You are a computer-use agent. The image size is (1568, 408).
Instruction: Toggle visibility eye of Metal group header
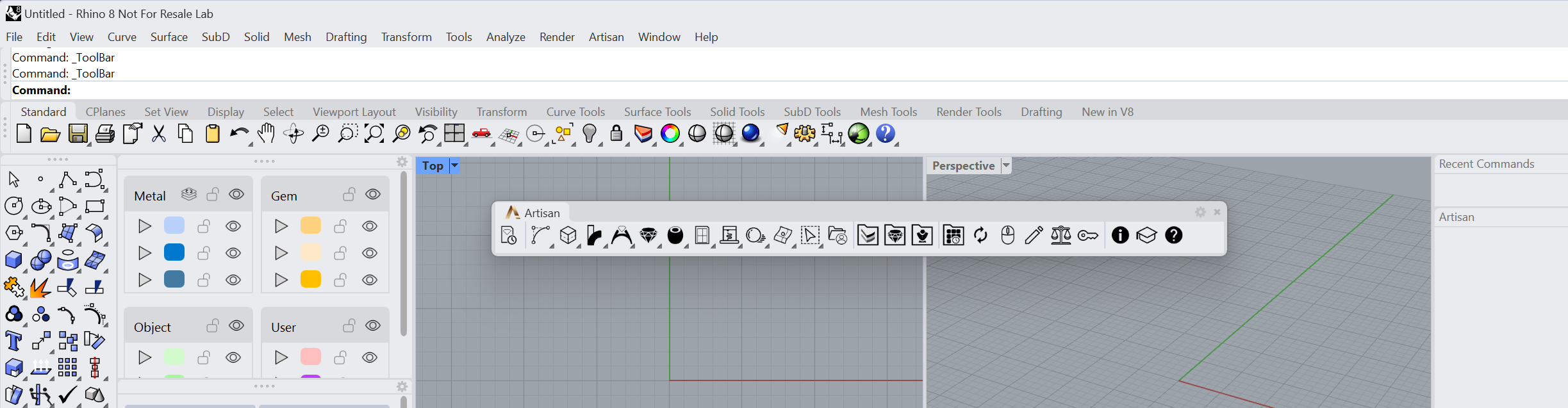(x=236, y=194)
